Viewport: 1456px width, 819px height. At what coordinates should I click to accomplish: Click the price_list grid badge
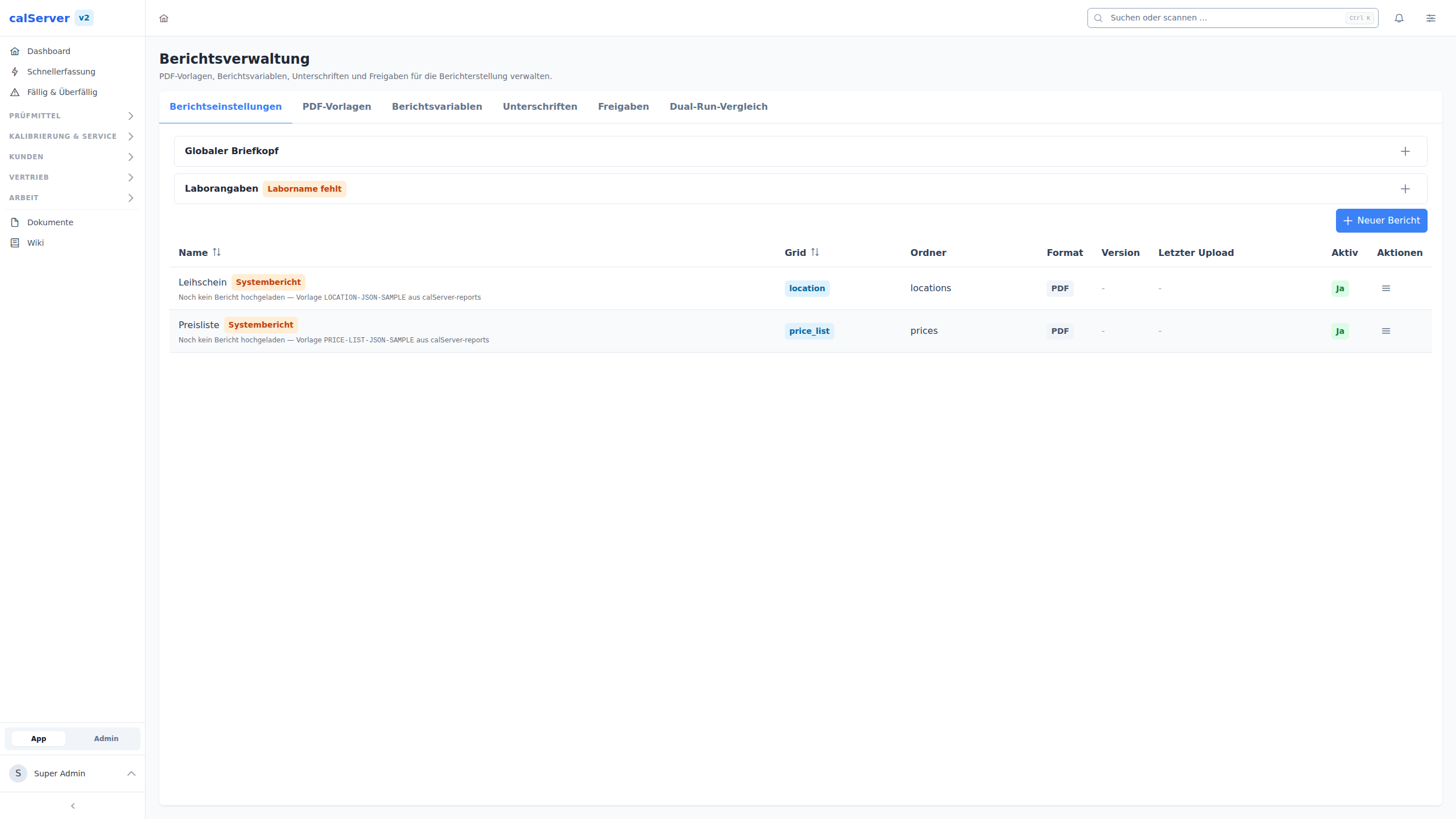(x=809, y=331)
